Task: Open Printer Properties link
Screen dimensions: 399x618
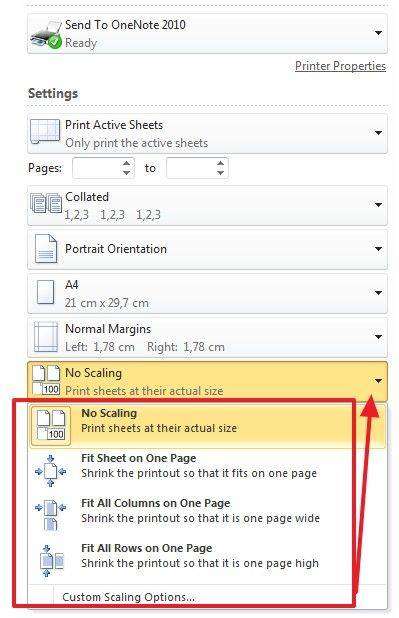Action: pos(340,66)
